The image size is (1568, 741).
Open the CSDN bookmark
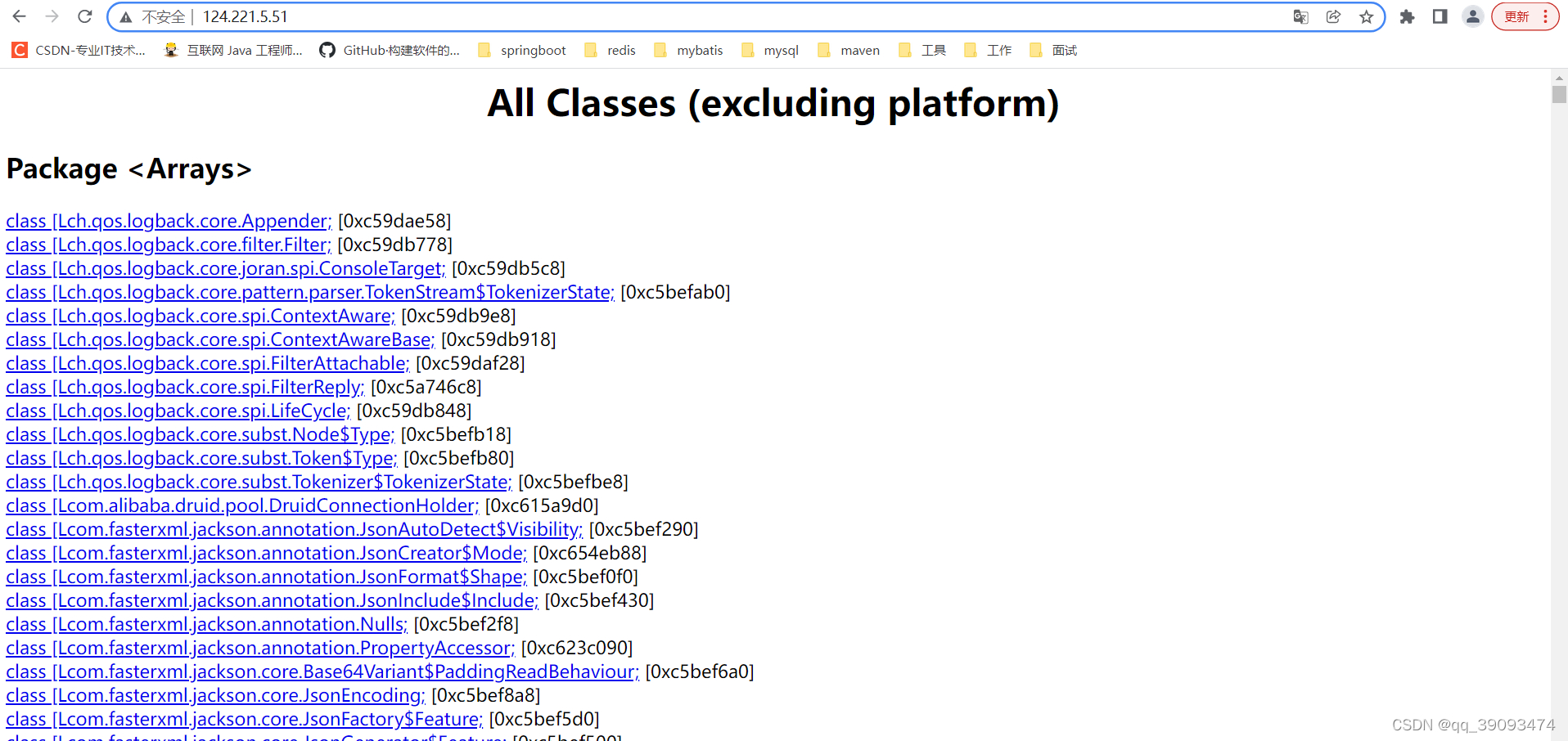(79, 51)
